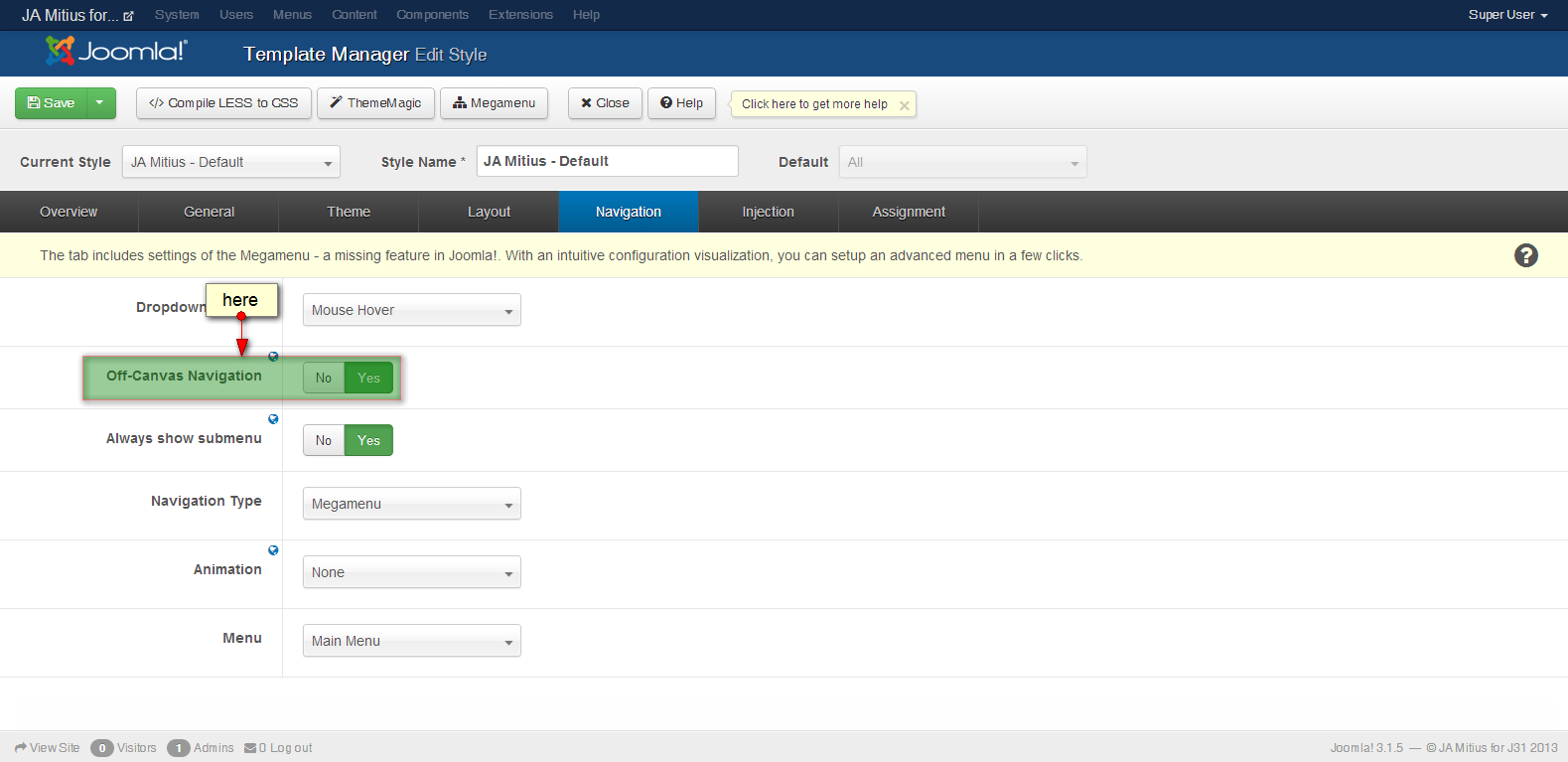Open the Dropdown trigger select showing Mouse Hover

412,310
